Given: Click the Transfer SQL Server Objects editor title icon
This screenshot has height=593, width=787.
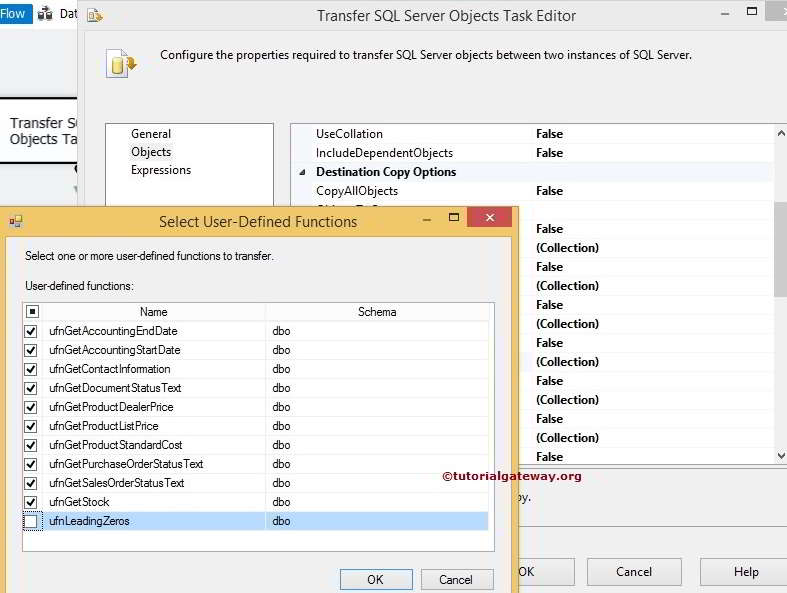Looking at the screenshot, I should pyautogui.click(x=94, y=16).
